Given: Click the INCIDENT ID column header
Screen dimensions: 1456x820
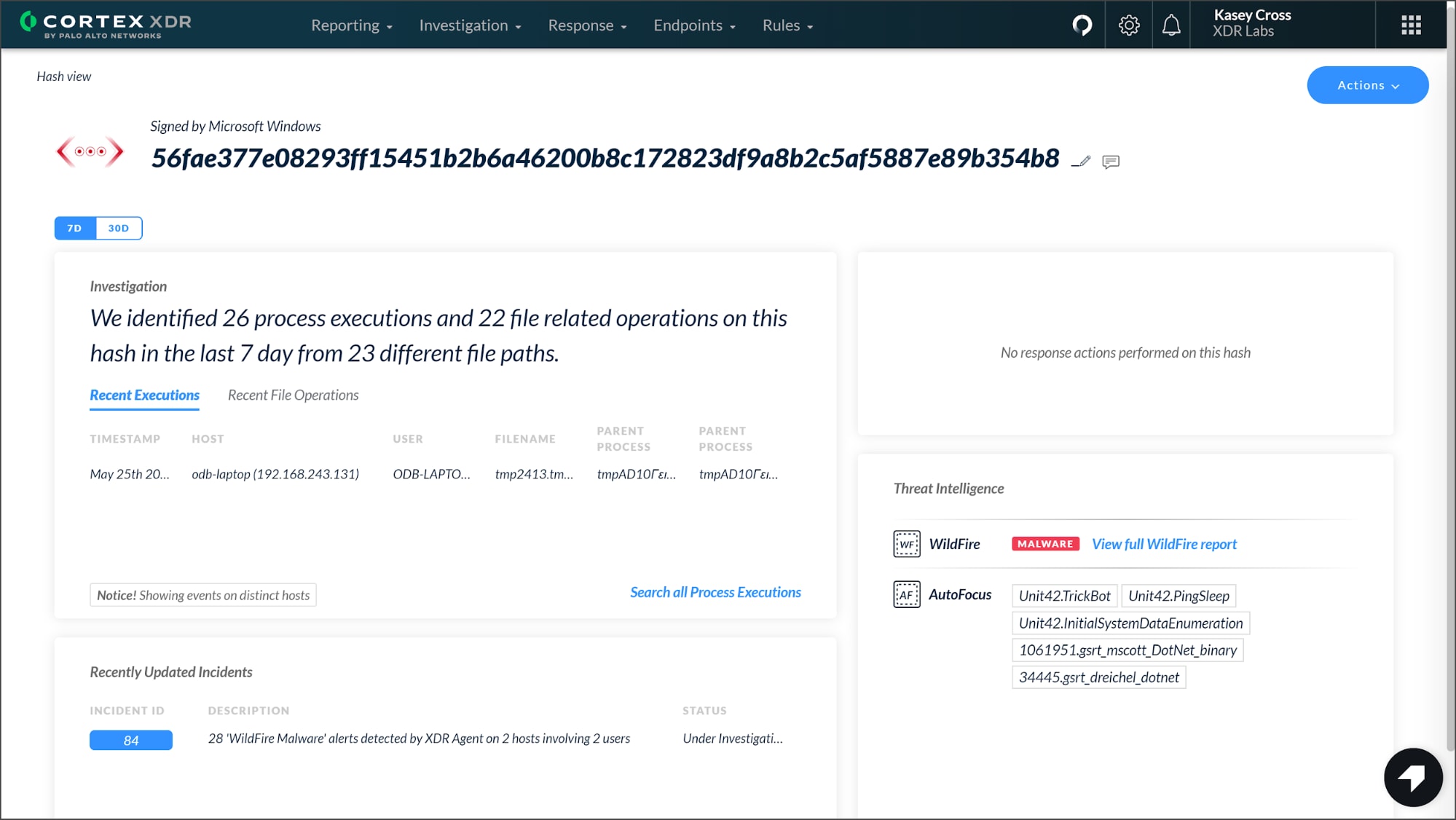Looking at the screenshot, I should [127, 710].
